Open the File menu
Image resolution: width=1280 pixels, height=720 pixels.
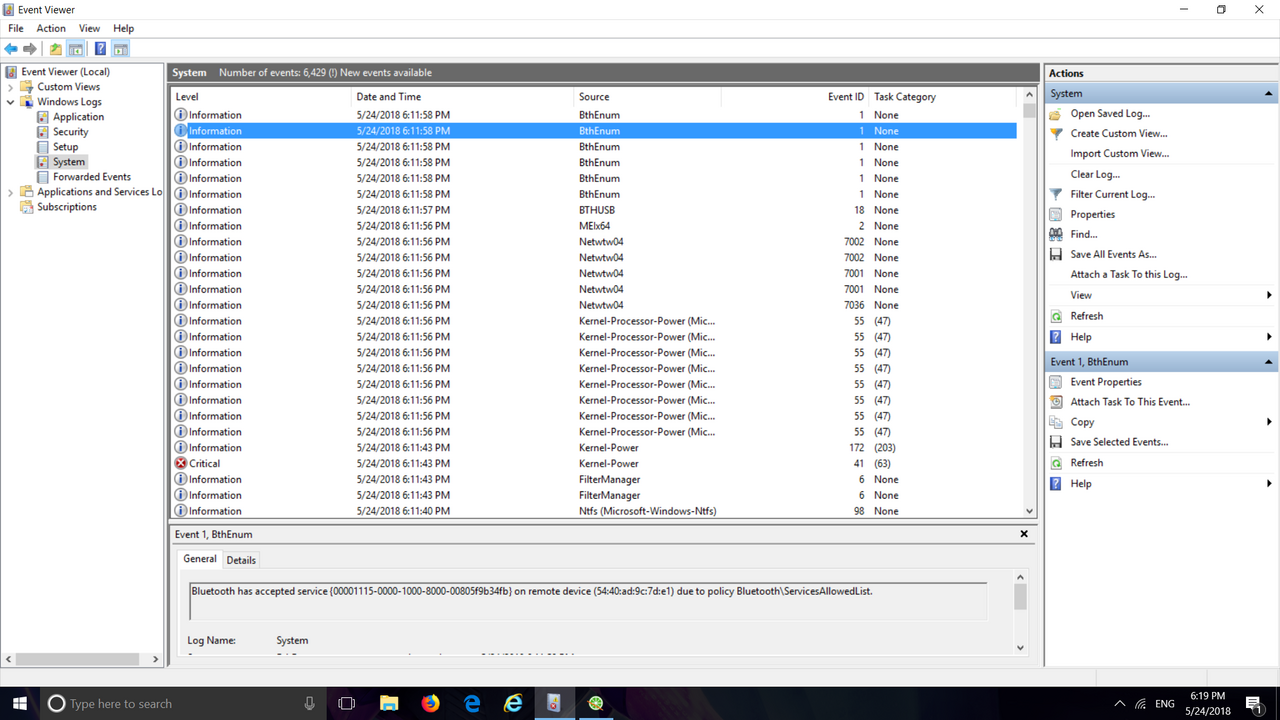[16, 28]
